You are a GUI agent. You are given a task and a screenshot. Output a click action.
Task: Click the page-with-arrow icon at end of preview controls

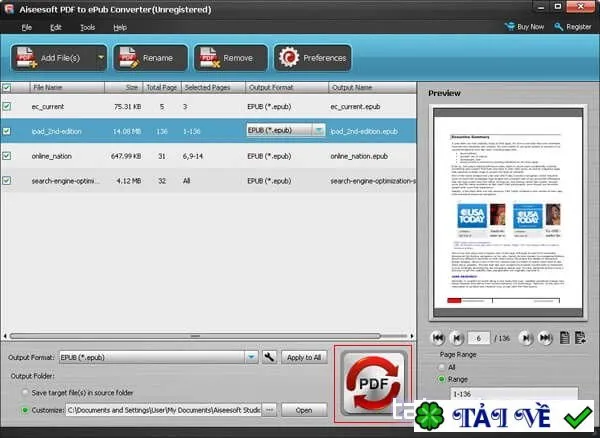(580, 337)
